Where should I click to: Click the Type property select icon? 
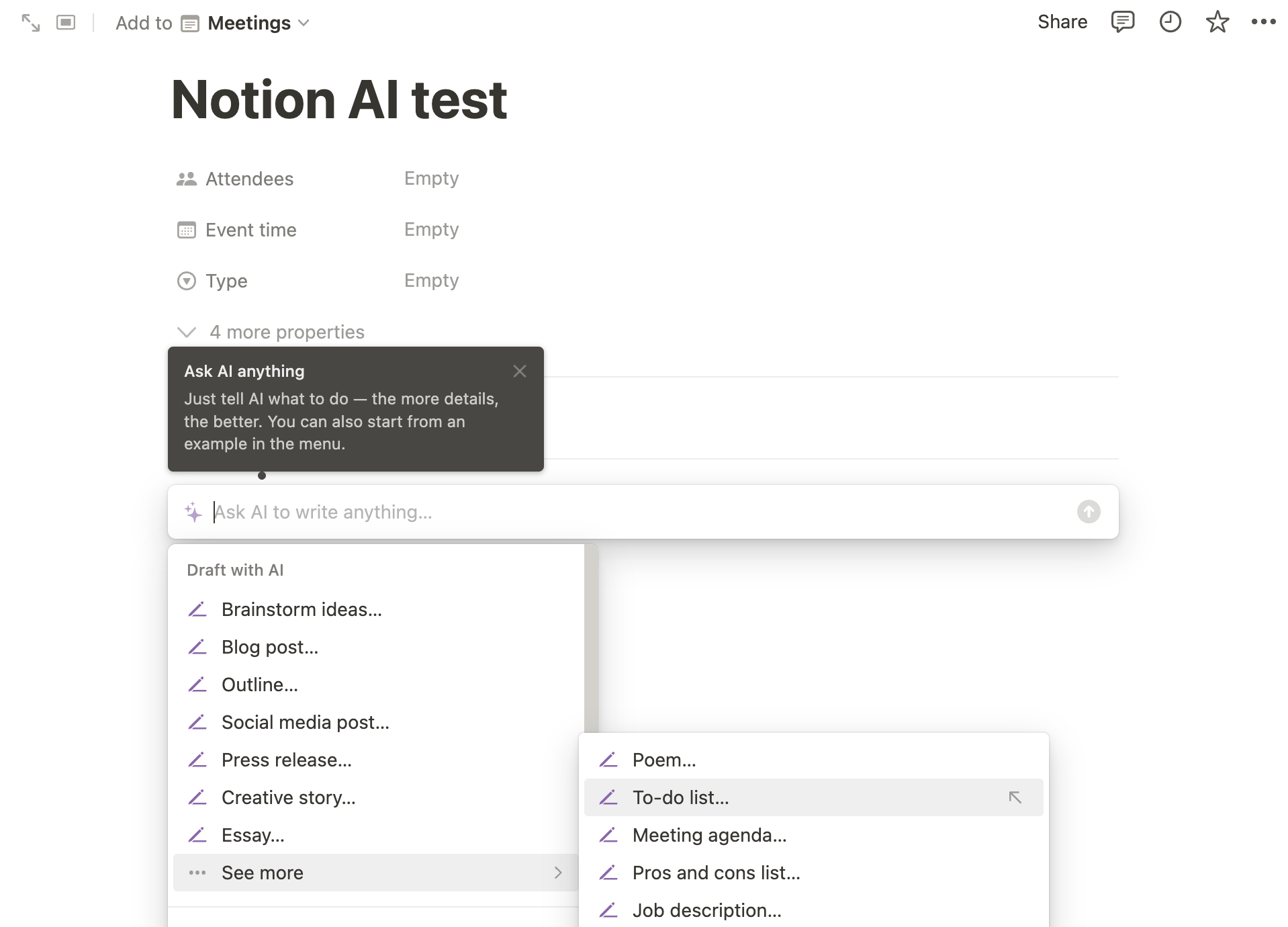[x=186, y=281]
